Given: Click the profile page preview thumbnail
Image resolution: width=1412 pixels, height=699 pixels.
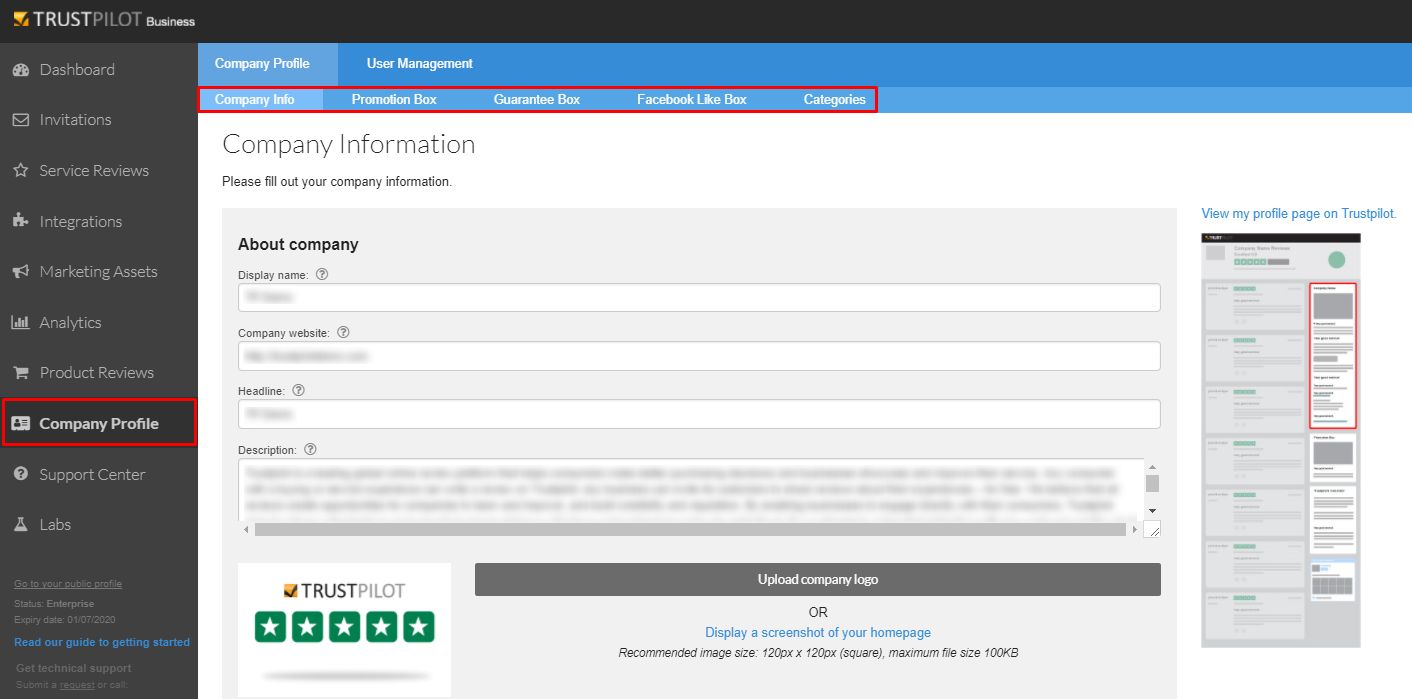Looking at the screenshot, I should (x=1281, y=440).
